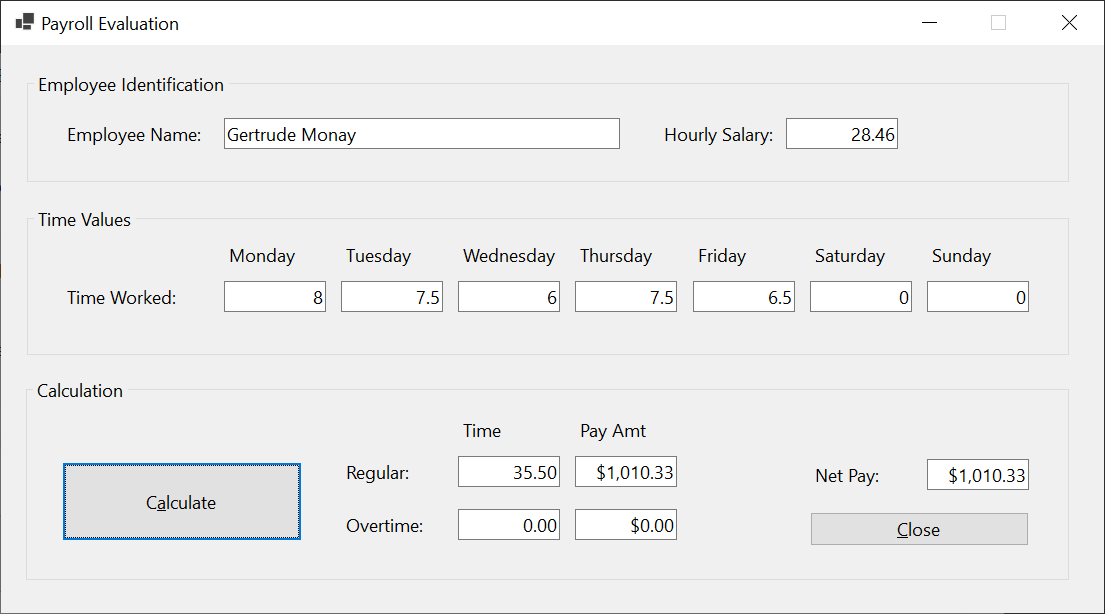Click the Payroll Evaluation app icon

coord(25,23)
